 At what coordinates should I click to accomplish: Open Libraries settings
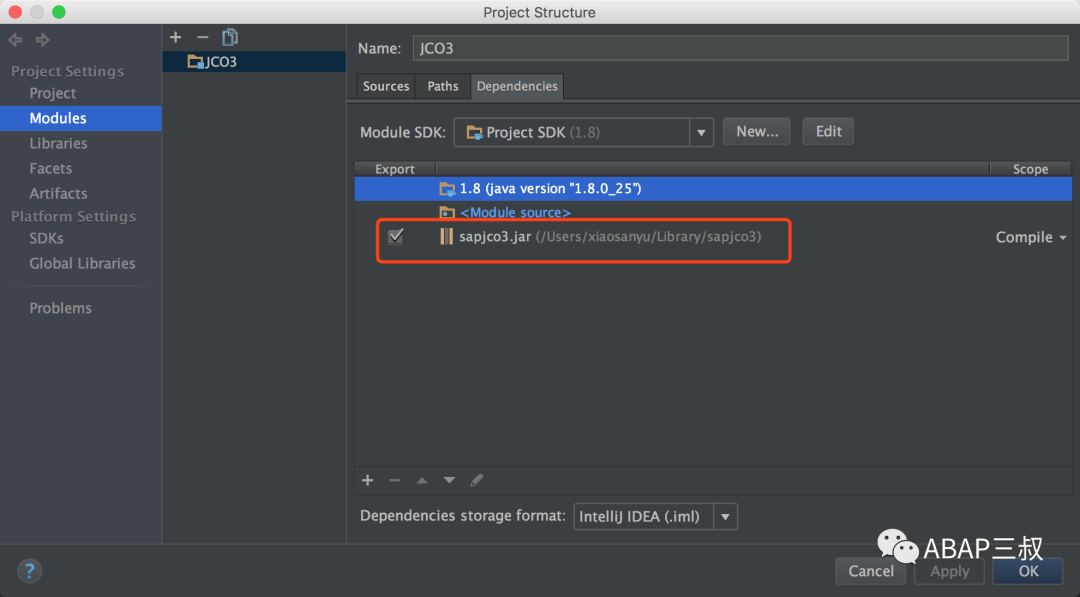coord(58,143)
